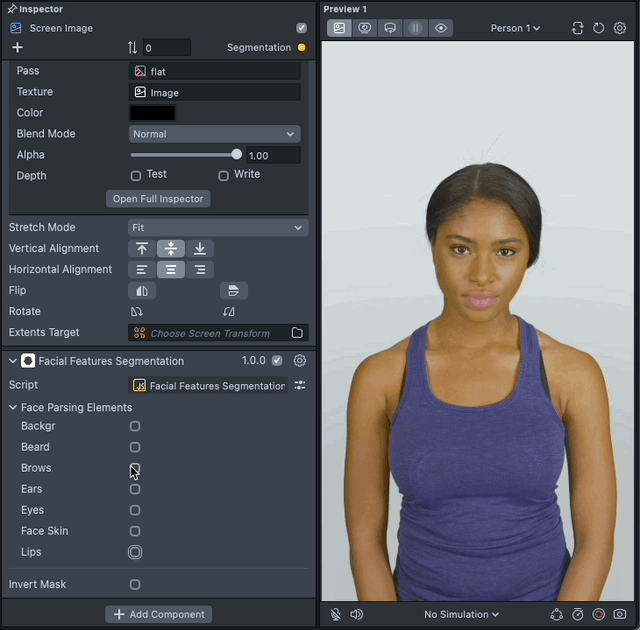Open the No Simulation menu
Screen dimensions: 640x630
(x=461, y=614)
